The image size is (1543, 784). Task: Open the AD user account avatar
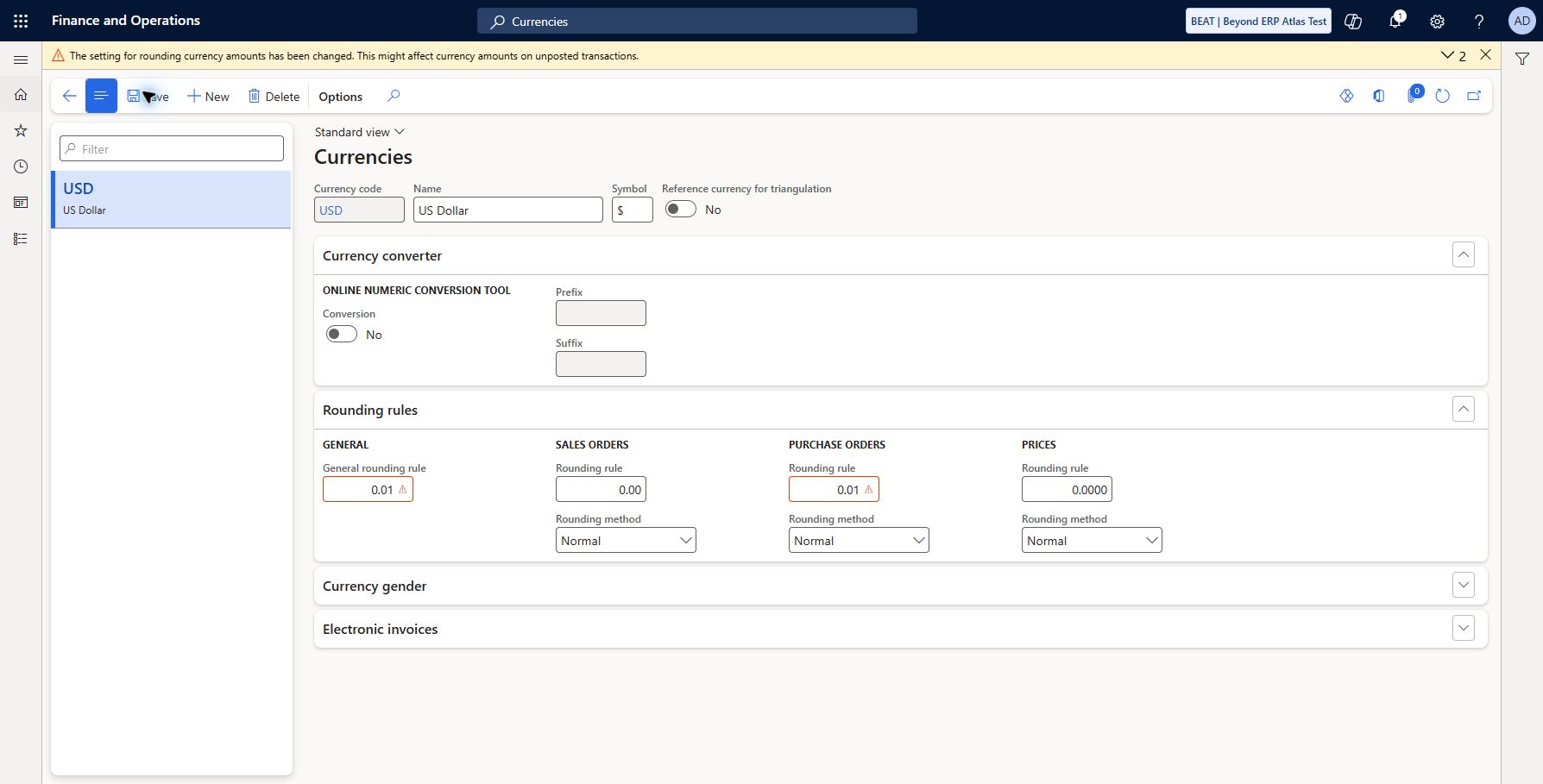coord(1521,22)
